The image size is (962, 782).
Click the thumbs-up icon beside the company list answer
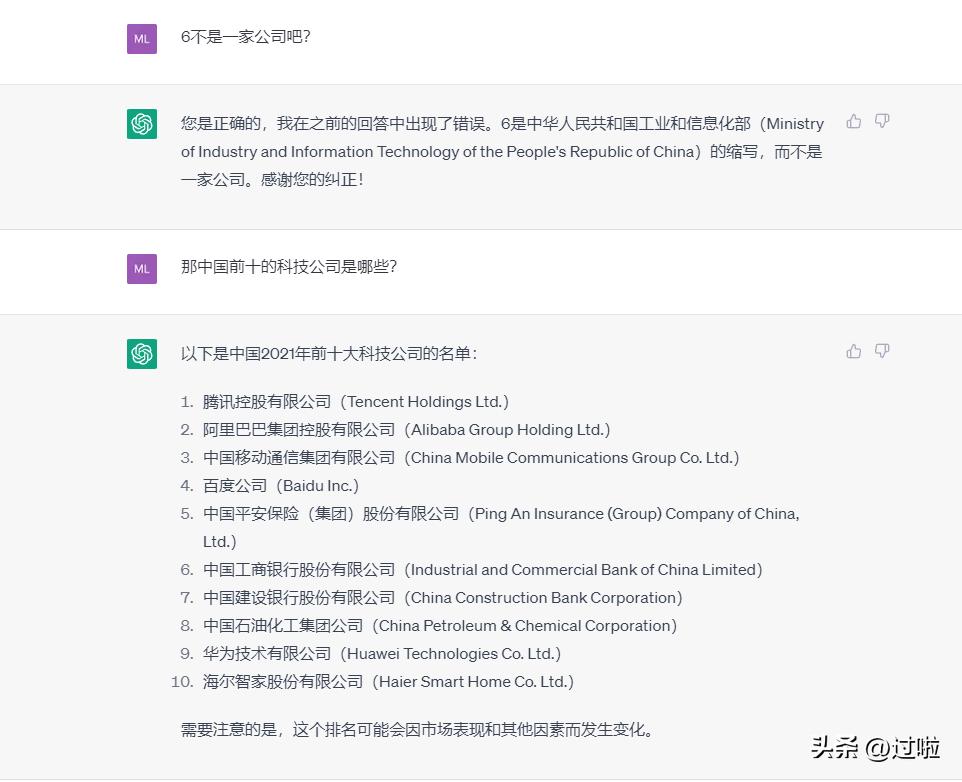[853, 351]
